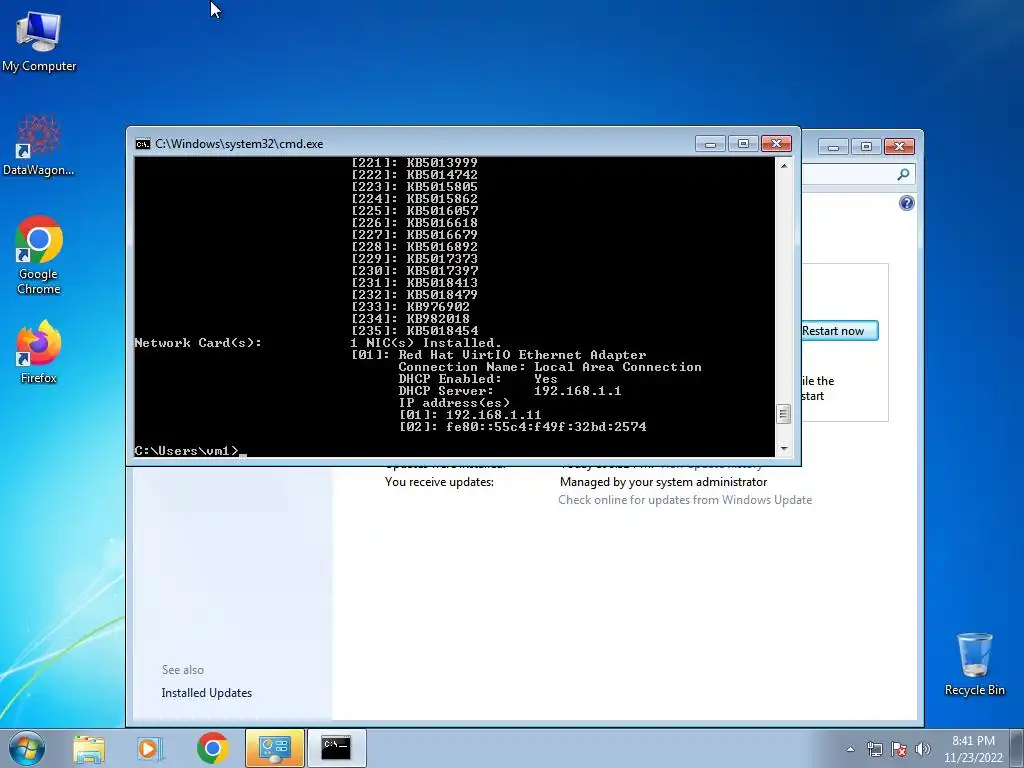Open Windows Media Player from the taskbar

point(150,748)
